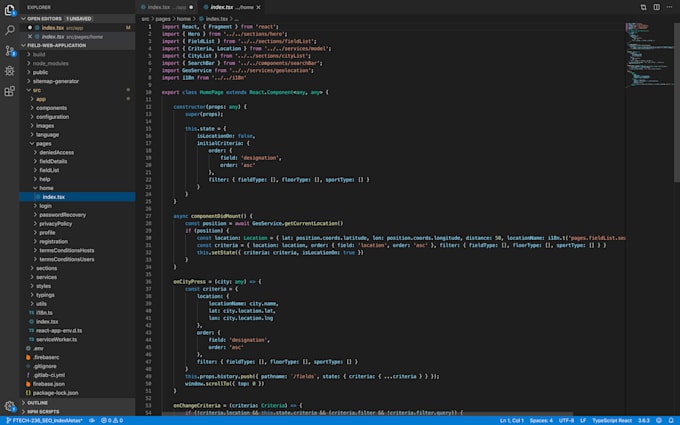680x425 pixels.
Task: Open the Run and Debug view icon
Action: click(10, 71)
